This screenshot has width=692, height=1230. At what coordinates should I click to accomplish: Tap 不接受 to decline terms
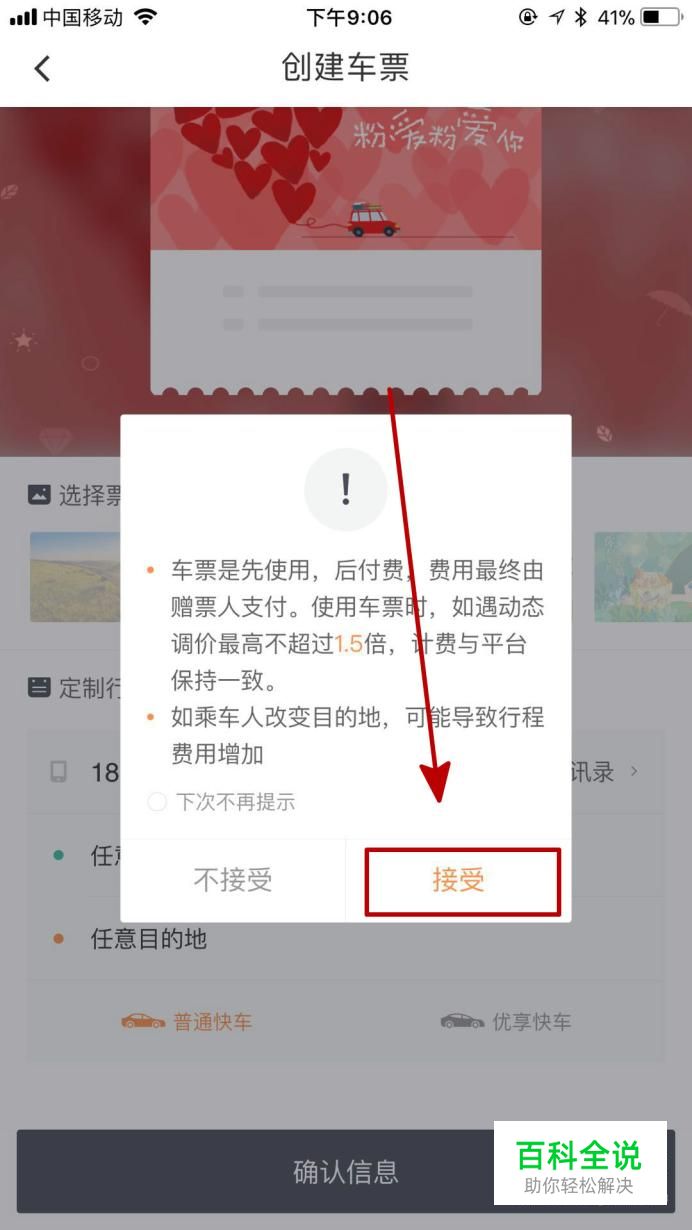(233, 880)
